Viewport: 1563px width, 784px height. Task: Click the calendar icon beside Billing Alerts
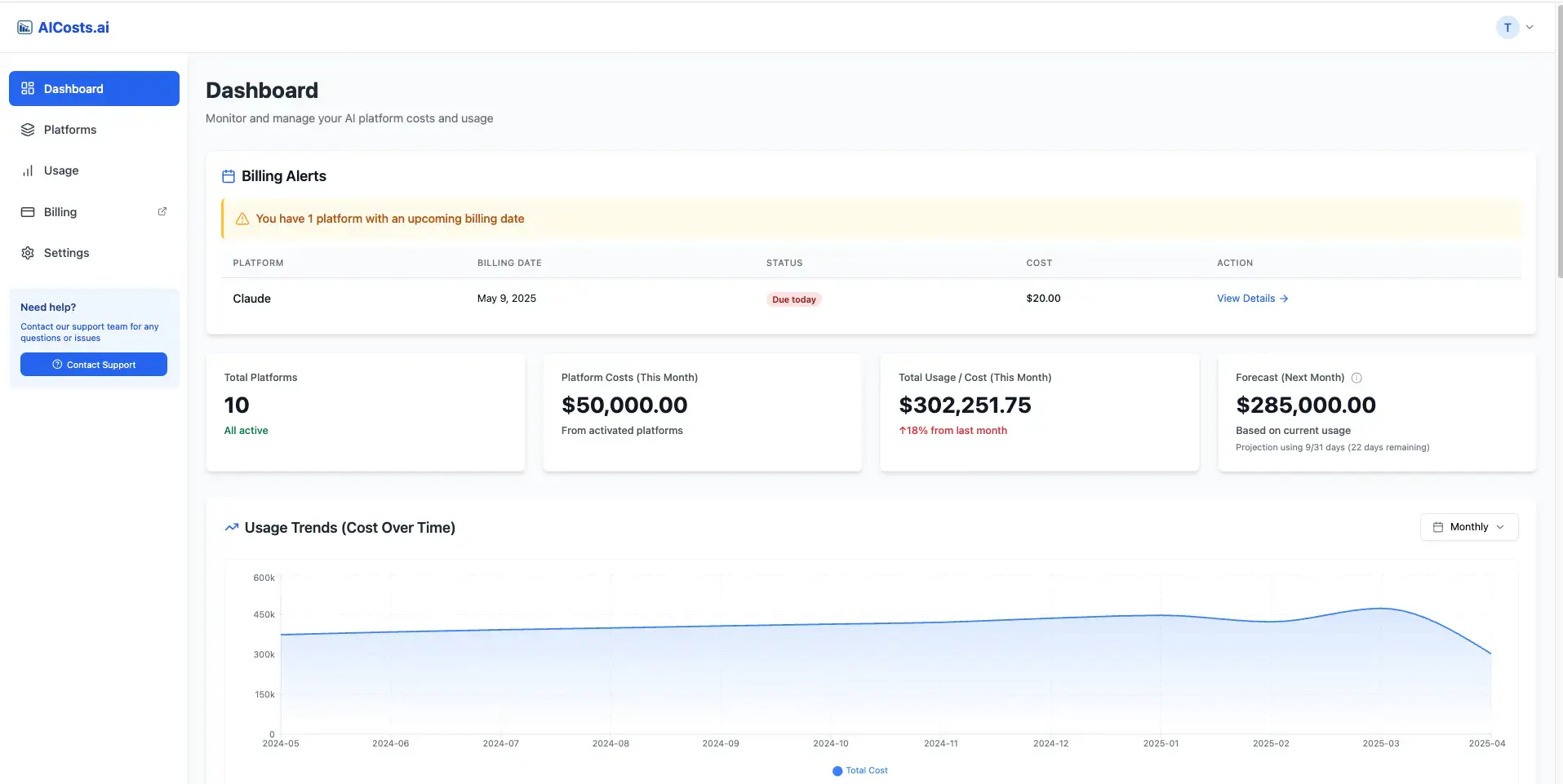click(x=229, y=176)
